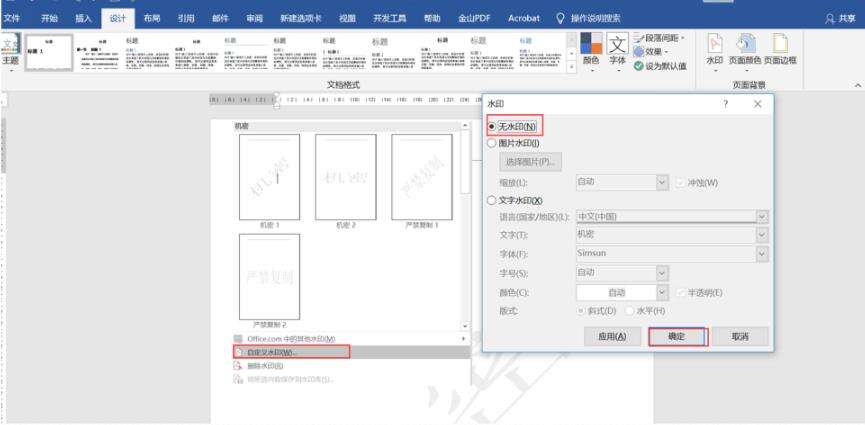Collapse the ribbon with the caret arrow
Image resolution: width=865 pixels, height=425 pixels.
858,85
